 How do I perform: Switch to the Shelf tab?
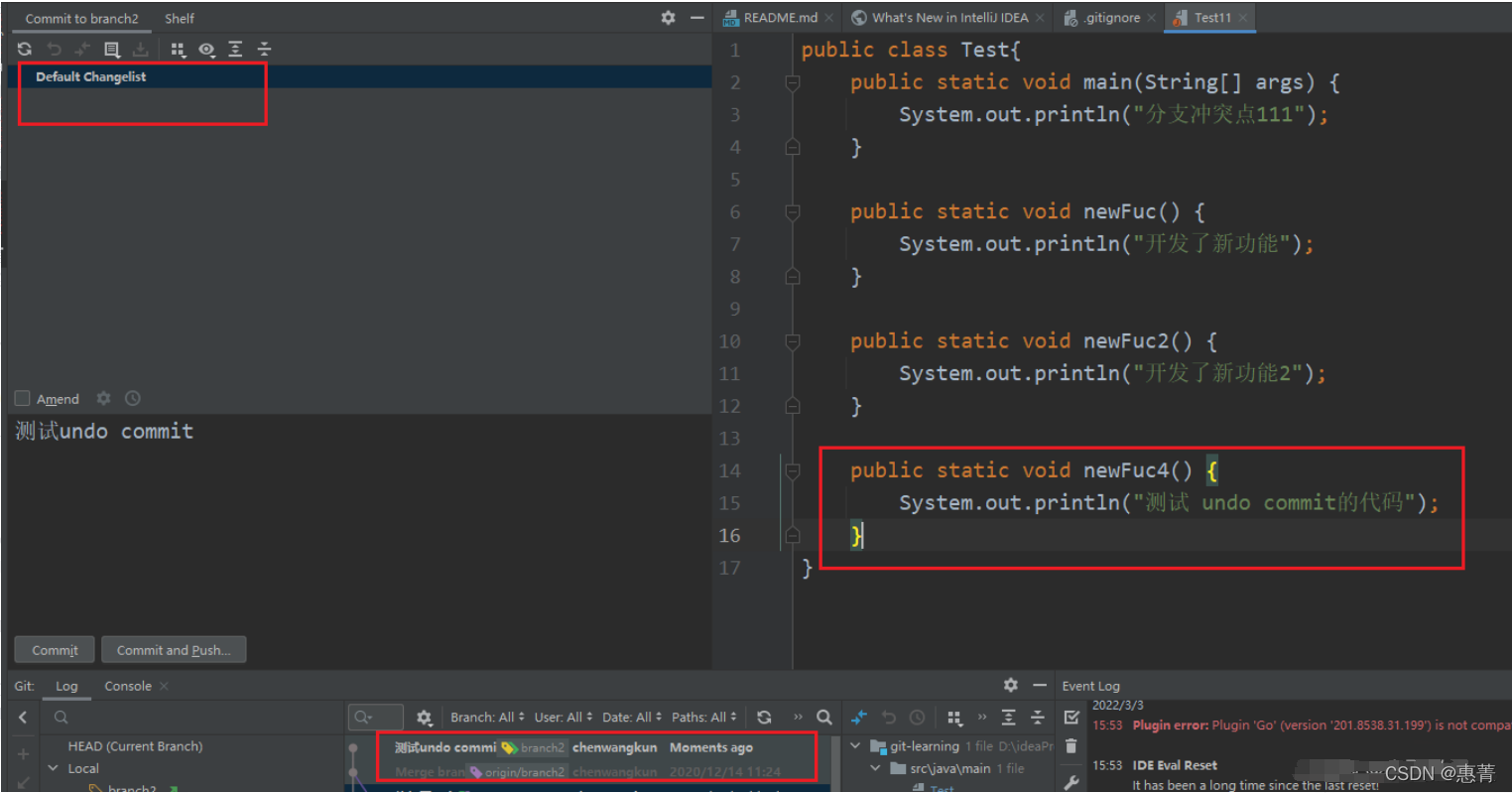tap(180, 18)
